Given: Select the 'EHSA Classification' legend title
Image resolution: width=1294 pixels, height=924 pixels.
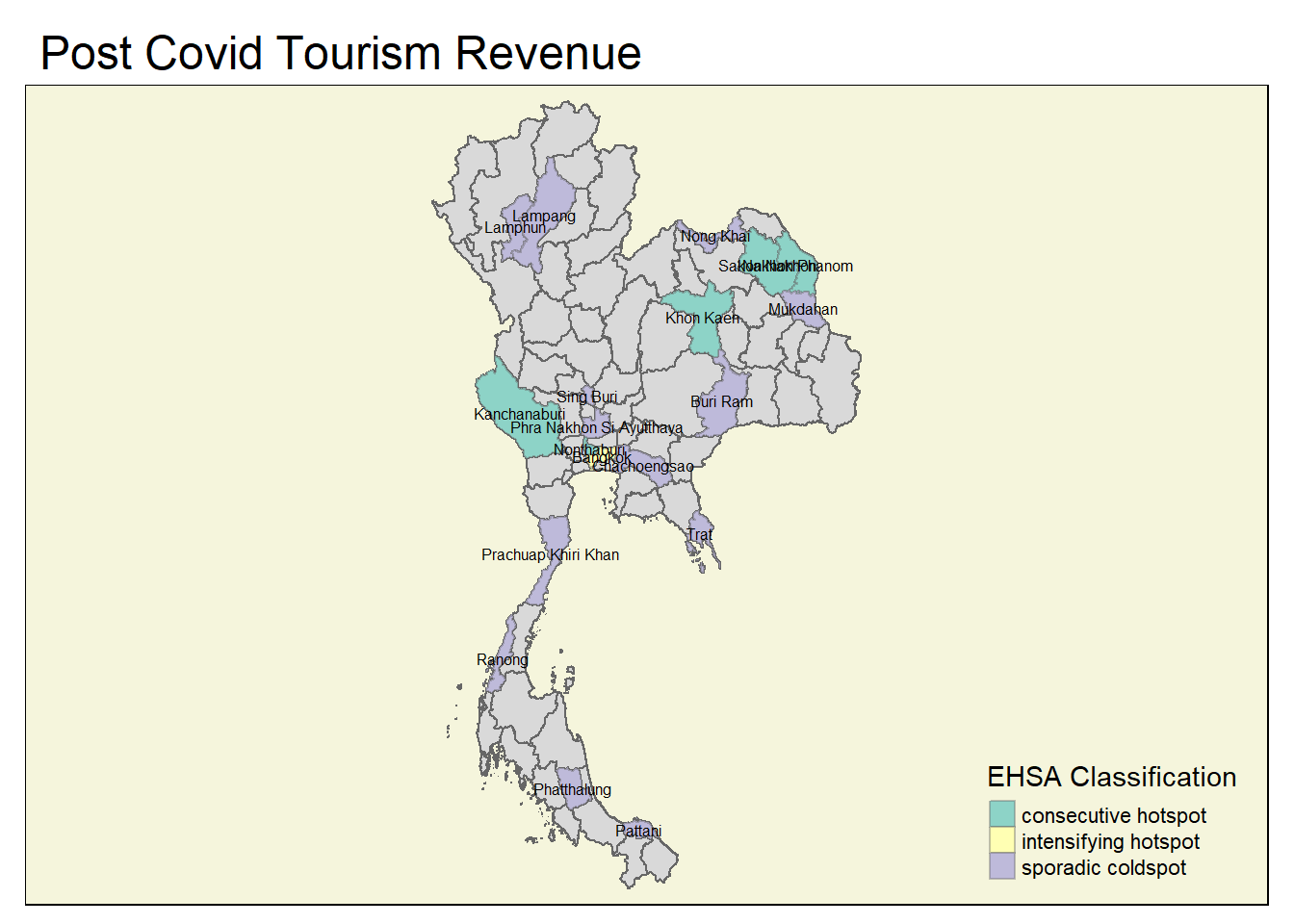Looking at the screenshot, I should [x=1111, y=777].
